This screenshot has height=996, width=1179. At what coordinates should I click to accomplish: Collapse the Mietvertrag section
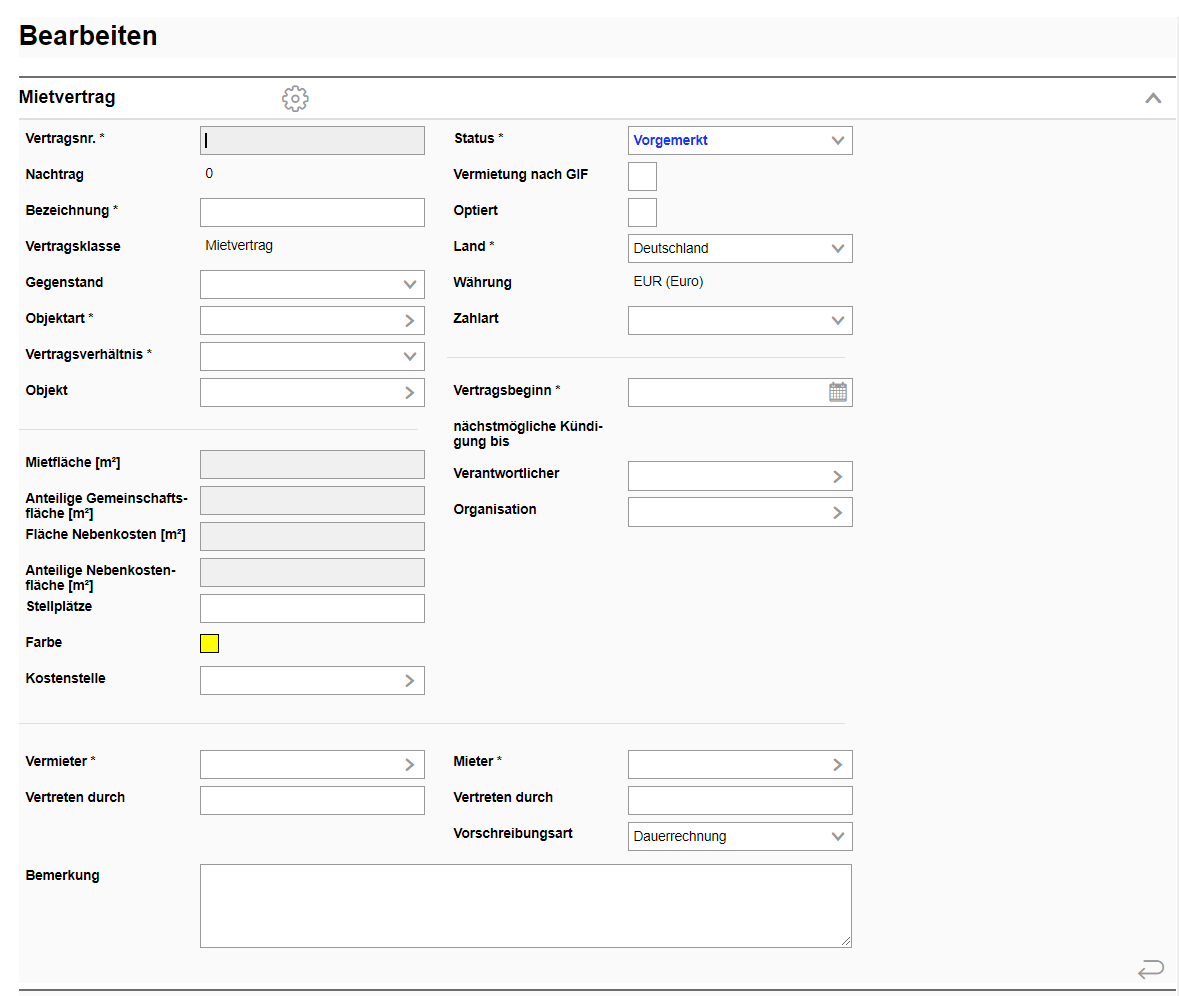tap(1152, 98)
